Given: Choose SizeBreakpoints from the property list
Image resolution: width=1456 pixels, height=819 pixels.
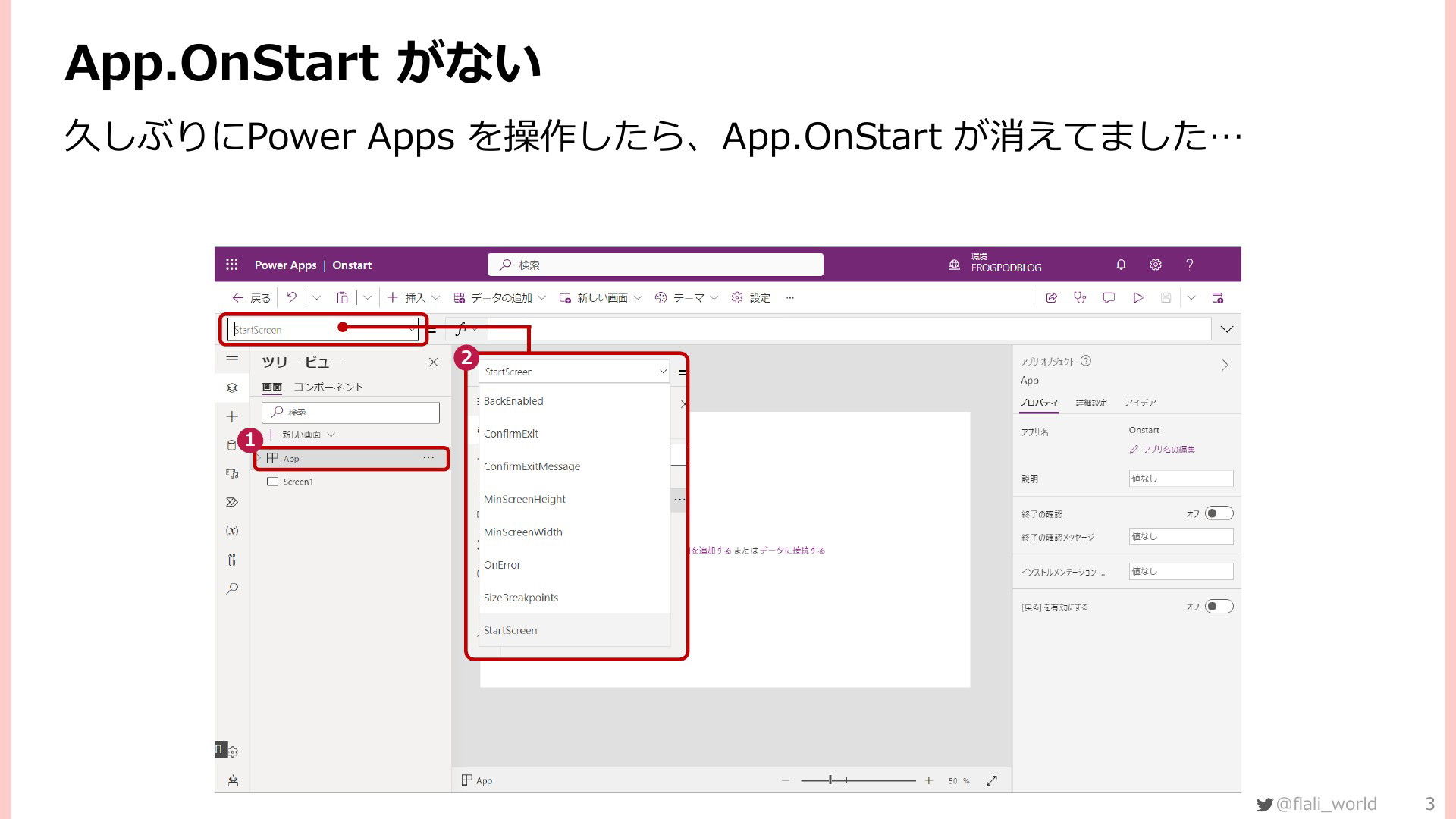Looking at the screenshot, I should point(575,598).
